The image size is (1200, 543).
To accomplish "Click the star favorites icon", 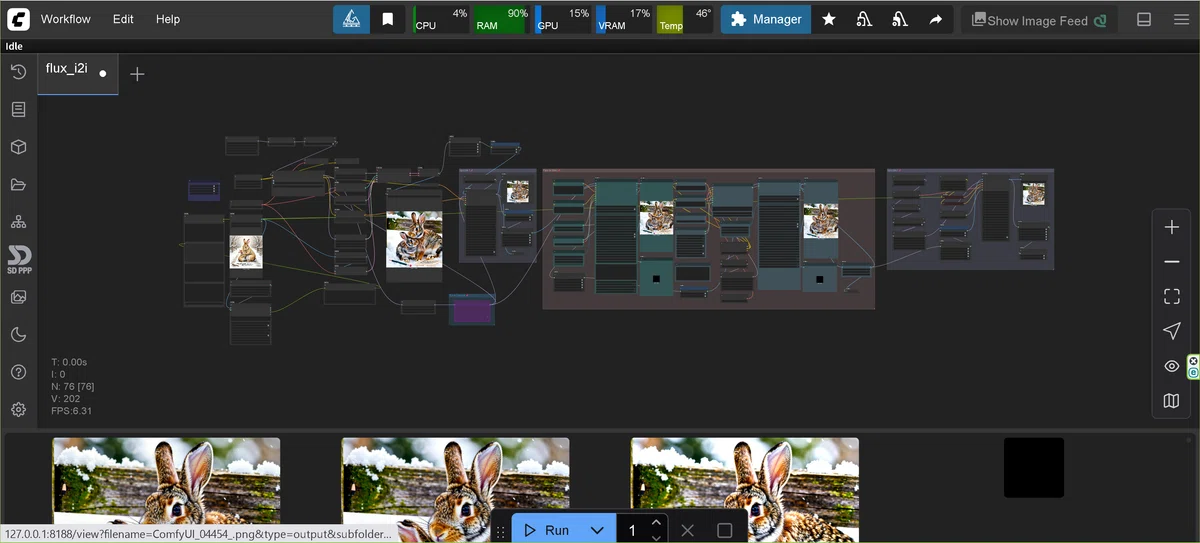I will [829, 19].
